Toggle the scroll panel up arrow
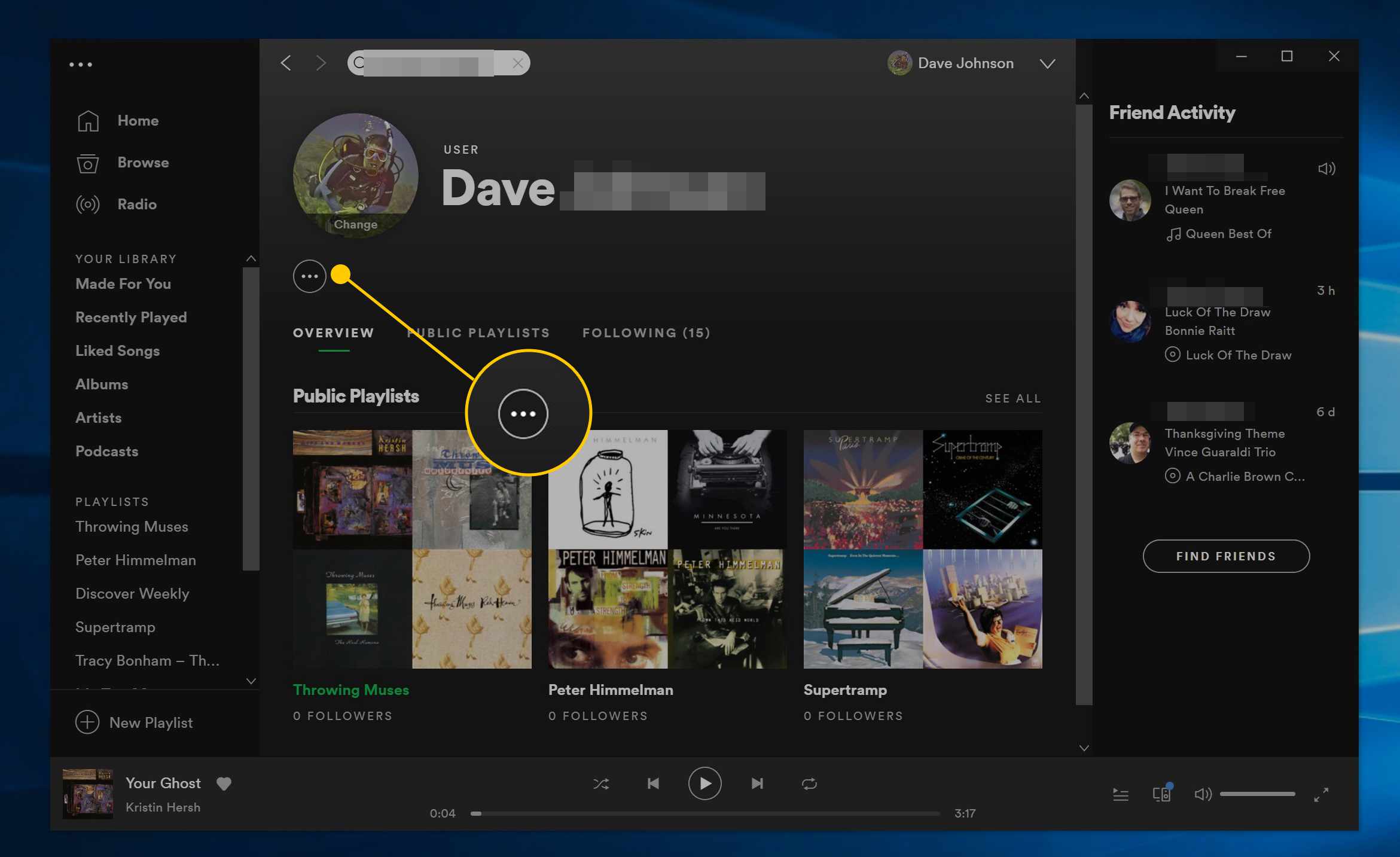 [x=1084, y=95]
